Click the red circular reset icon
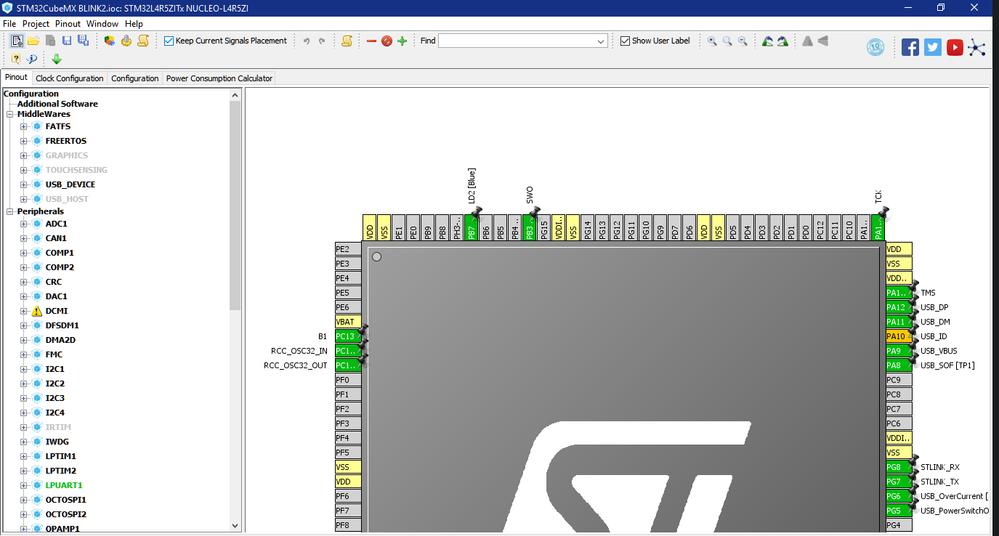 click(387, 41)
